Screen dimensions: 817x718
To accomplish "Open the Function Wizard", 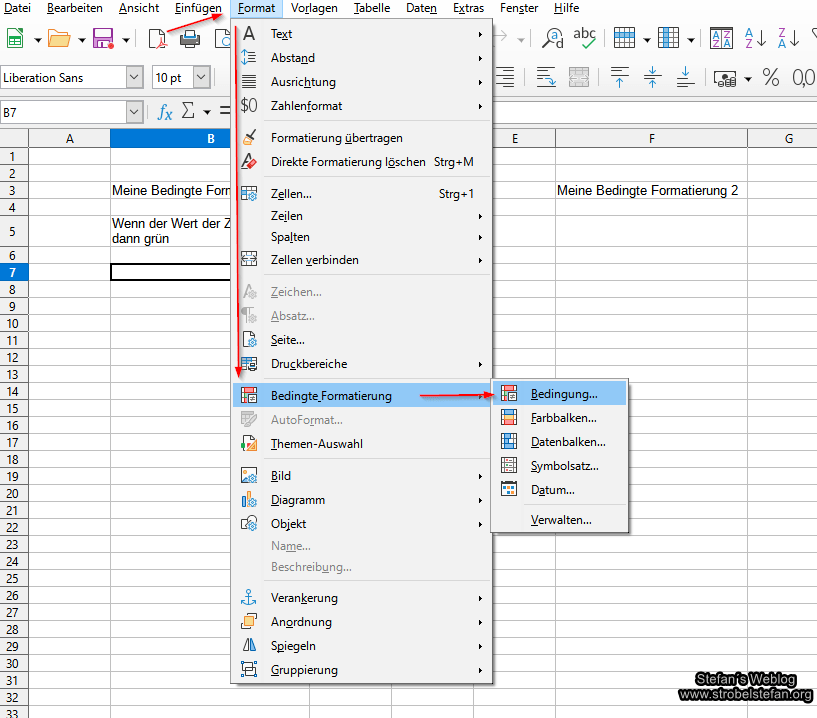I will coord(164,112).
